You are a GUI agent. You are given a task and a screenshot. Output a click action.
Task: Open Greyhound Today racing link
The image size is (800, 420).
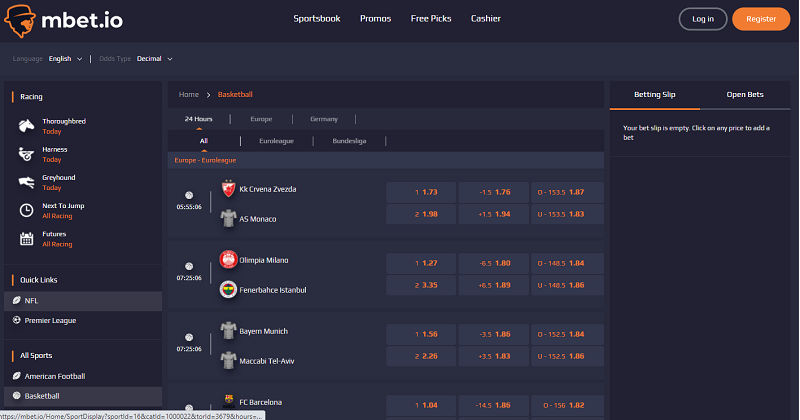[x=52, y=188]
